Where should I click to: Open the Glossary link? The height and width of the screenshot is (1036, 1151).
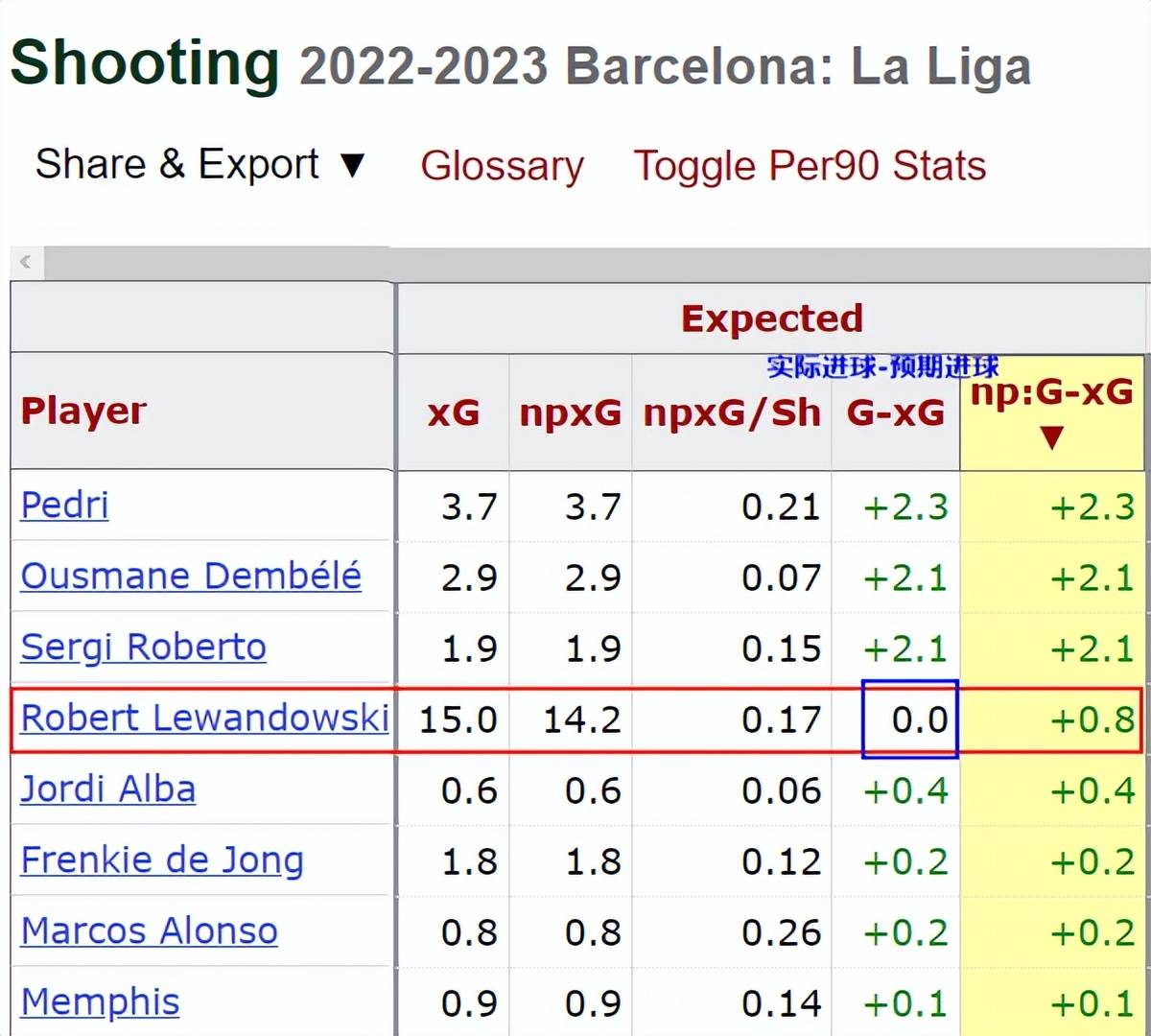tap(502, 166)
